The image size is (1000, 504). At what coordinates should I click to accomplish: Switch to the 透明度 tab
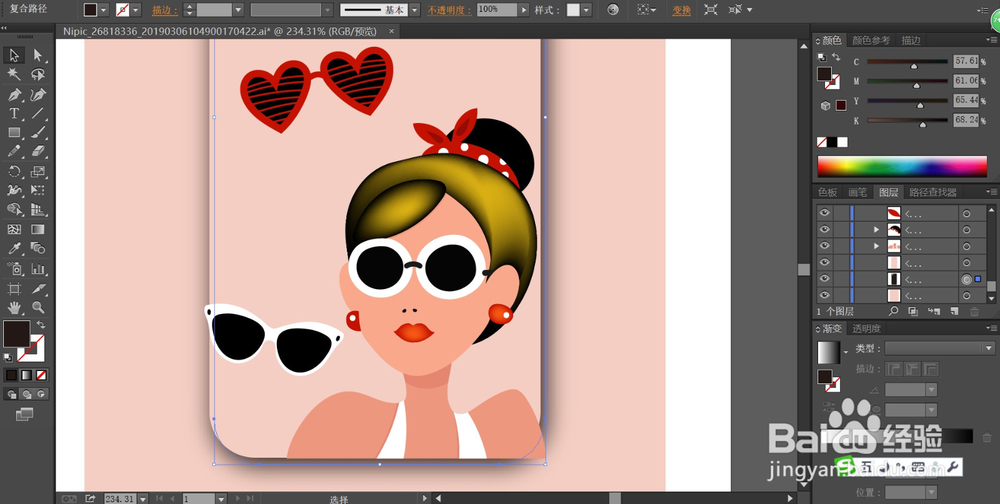(x=867, y=329)
